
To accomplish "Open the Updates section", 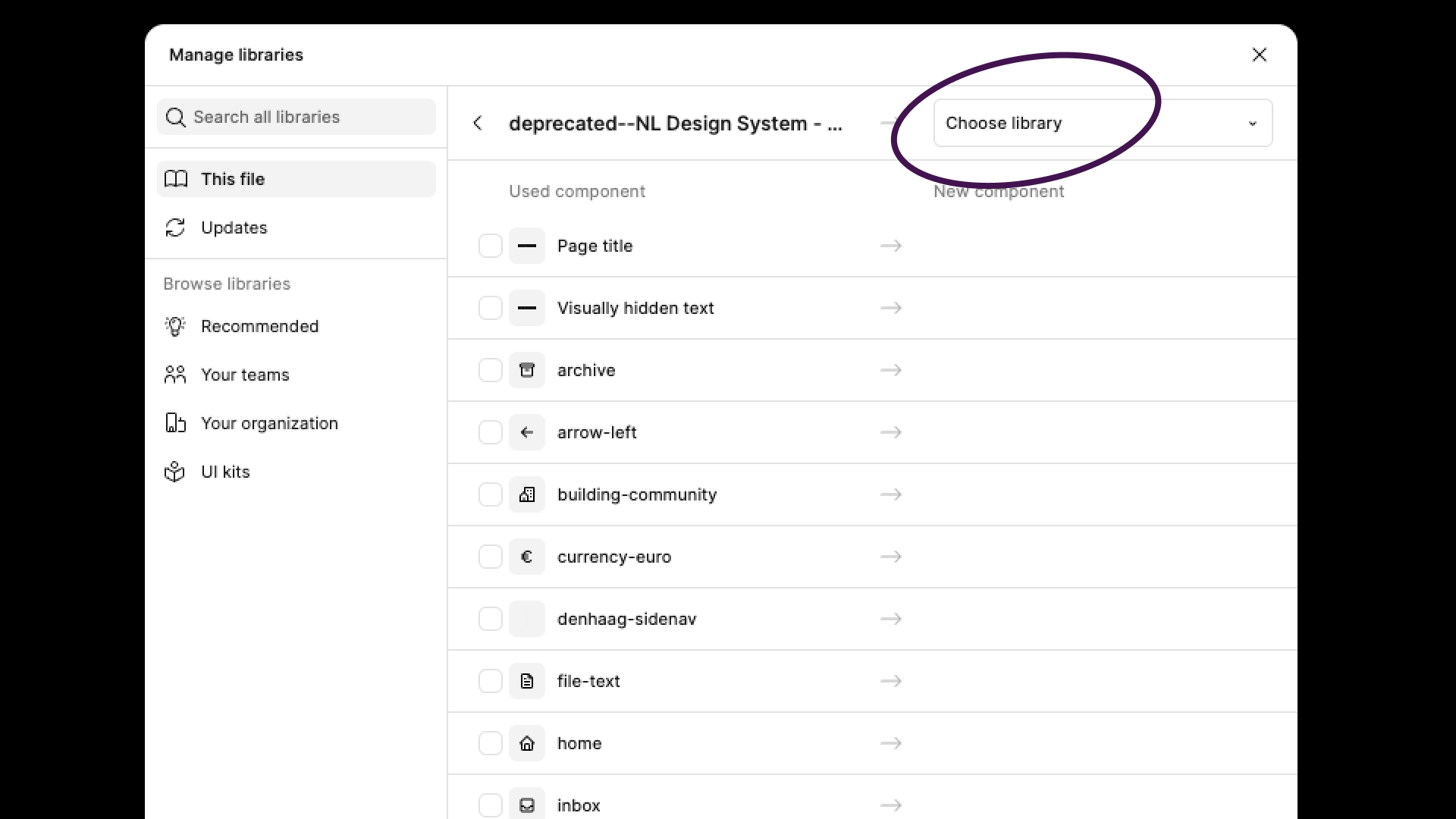I will [234, 227].
